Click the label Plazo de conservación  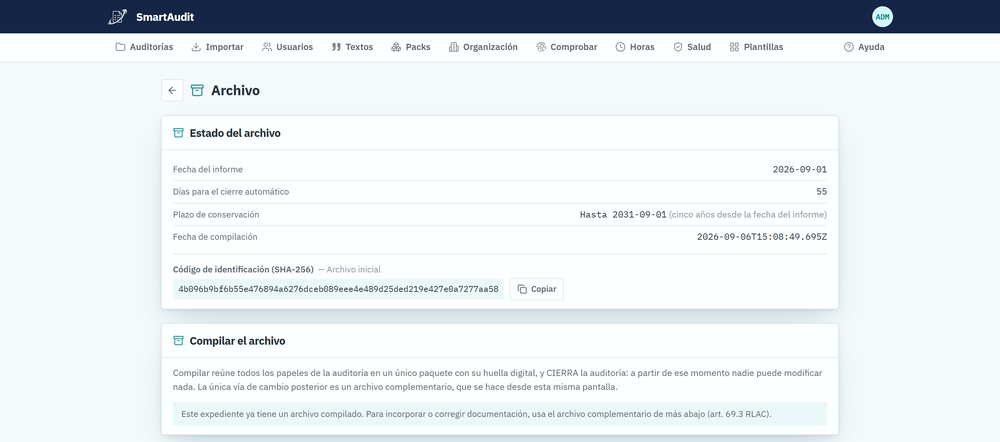coord(216,214)
